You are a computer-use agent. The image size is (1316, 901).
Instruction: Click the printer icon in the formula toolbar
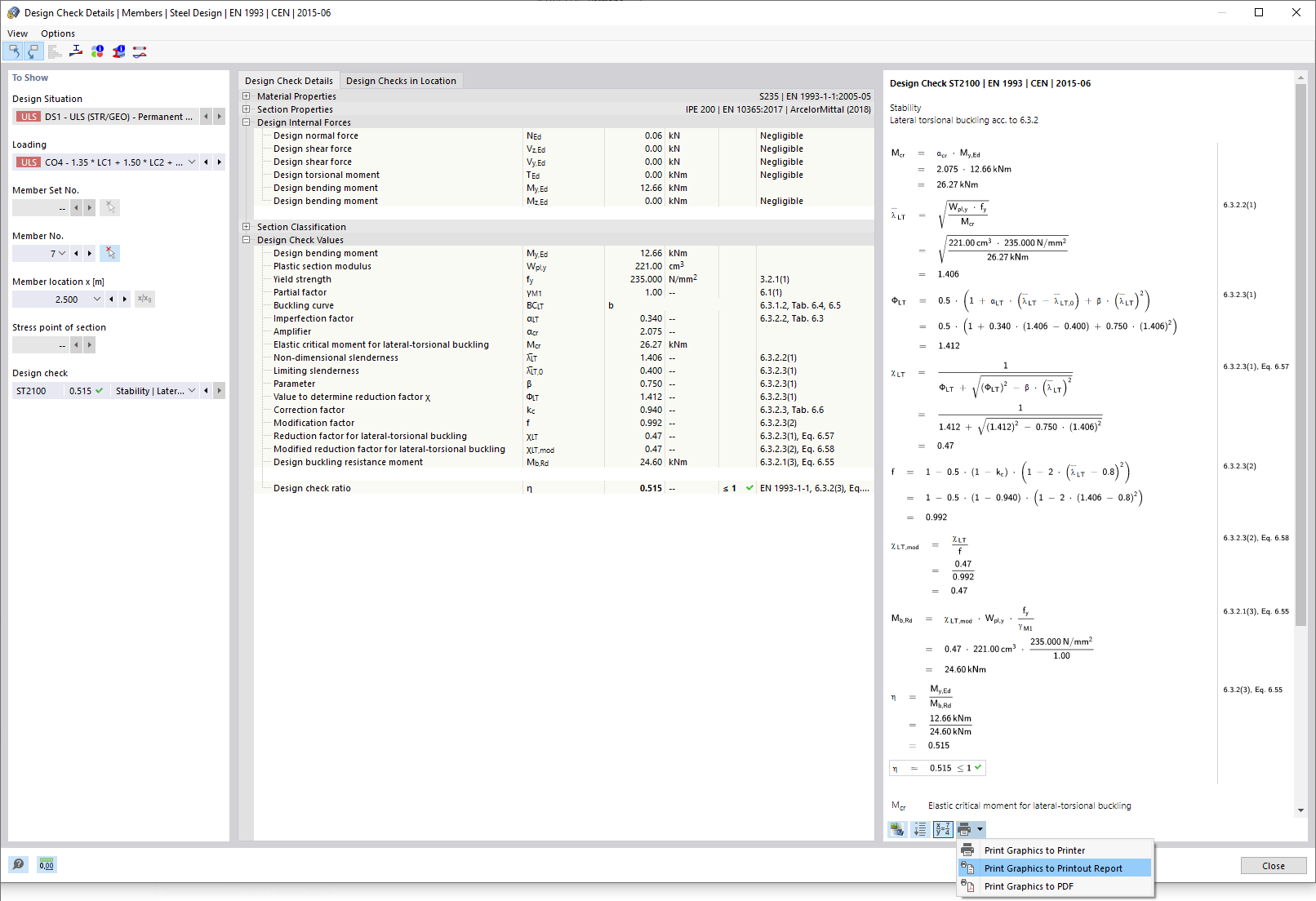(x=965, y=829)
